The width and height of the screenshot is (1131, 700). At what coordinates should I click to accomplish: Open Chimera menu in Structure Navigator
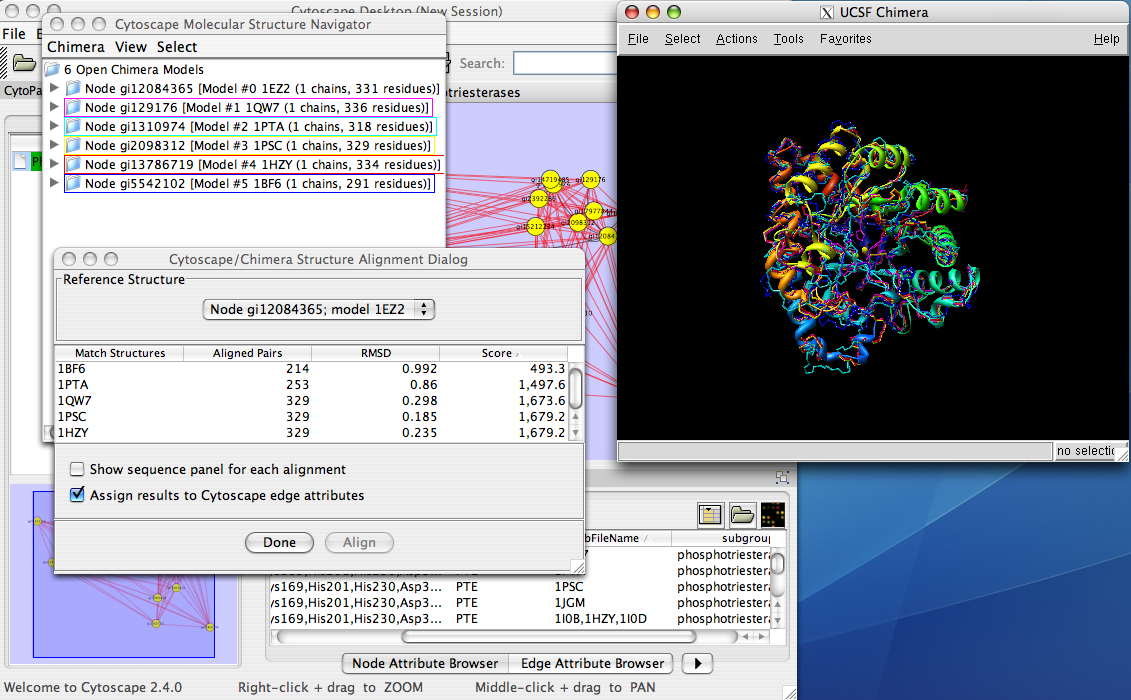(76, 47)
